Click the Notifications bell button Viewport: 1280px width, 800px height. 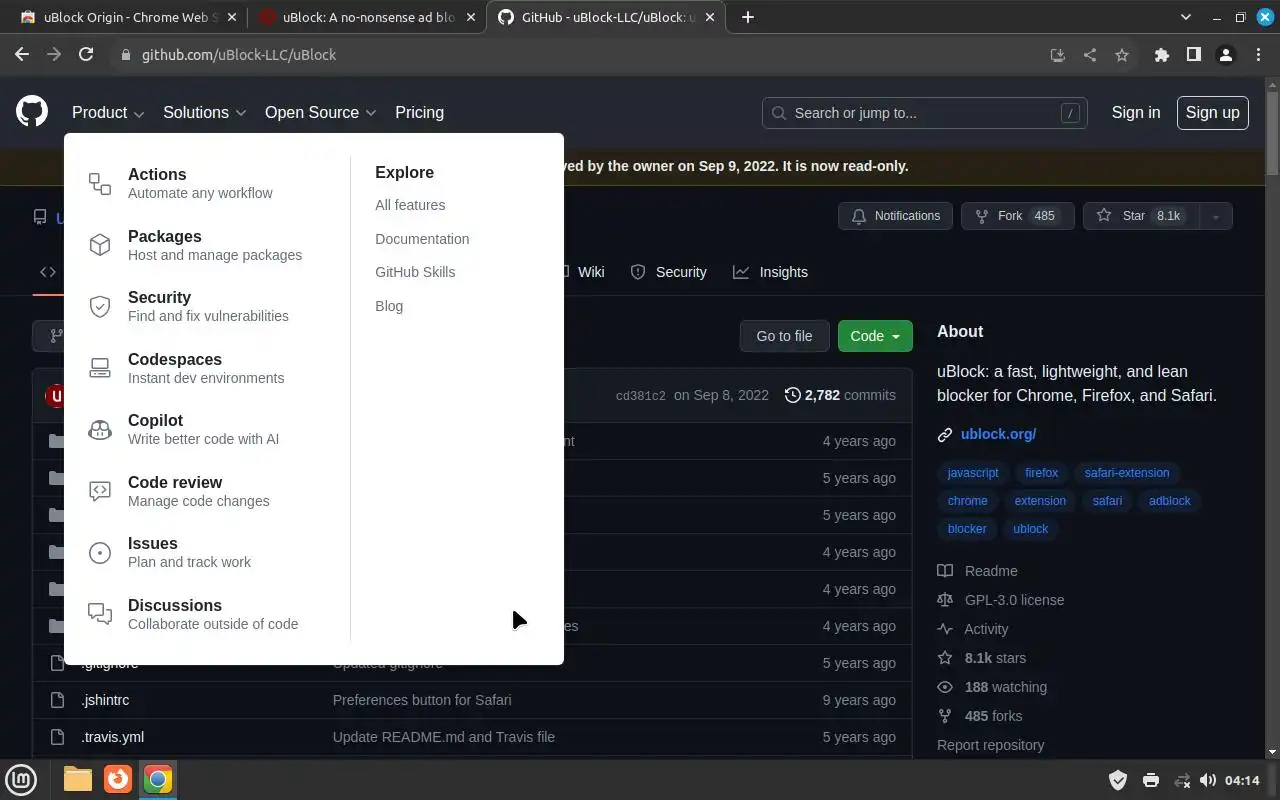click(895, 216)
